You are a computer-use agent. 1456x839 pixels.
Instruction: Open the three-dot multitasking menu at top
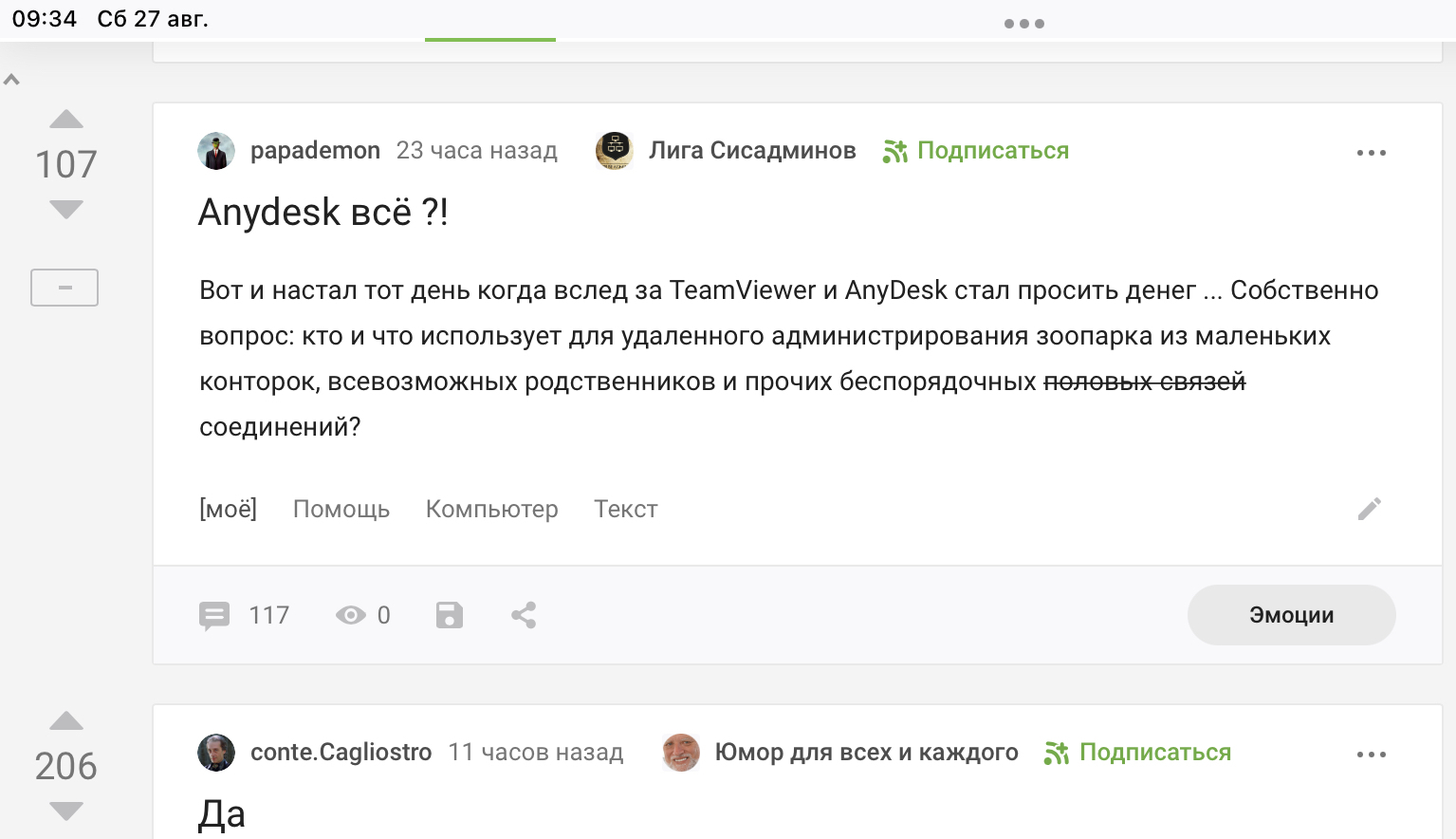pos(1024,24)
